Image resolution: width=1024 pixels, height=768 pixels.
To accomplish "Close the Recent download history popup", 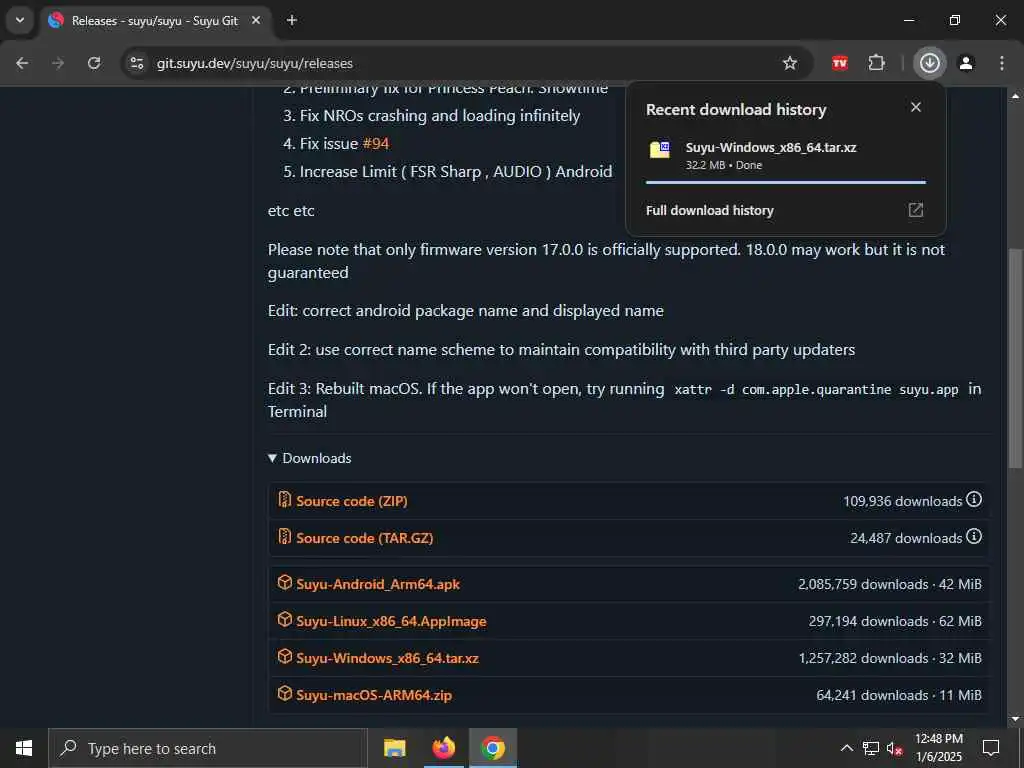I will tap(916, 107).
